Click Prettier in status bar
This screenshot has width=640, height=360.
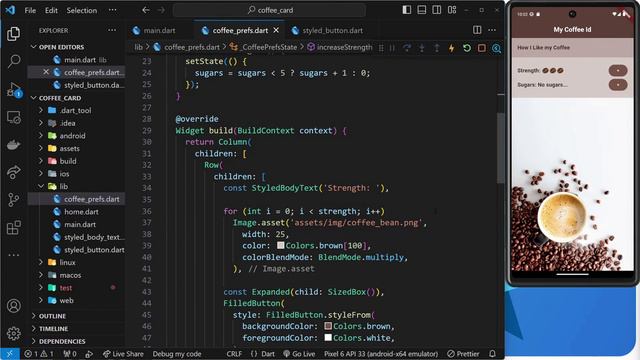point(463,353)
